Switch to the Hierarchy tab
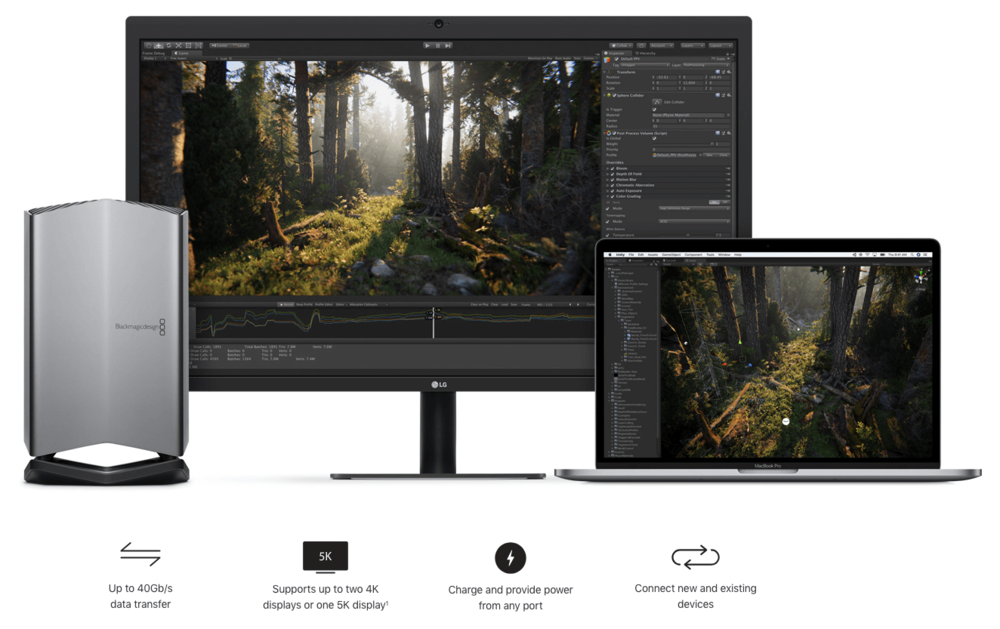Viewport: 1000px width, 629px height. 648,52
